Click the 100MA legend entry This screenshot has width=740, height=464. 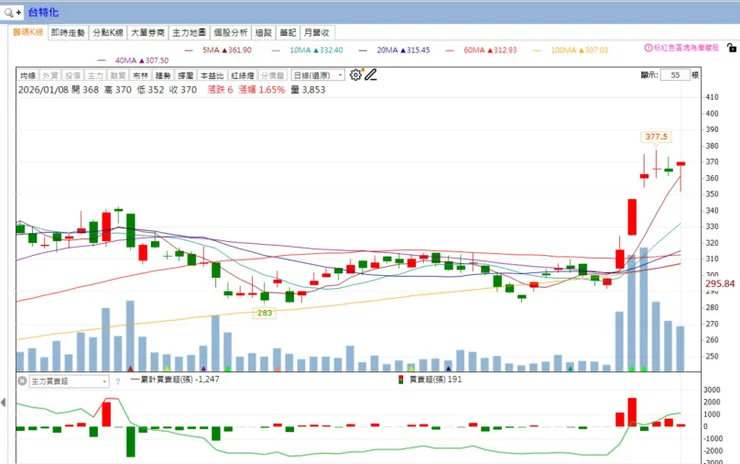[x=571, y=50]
